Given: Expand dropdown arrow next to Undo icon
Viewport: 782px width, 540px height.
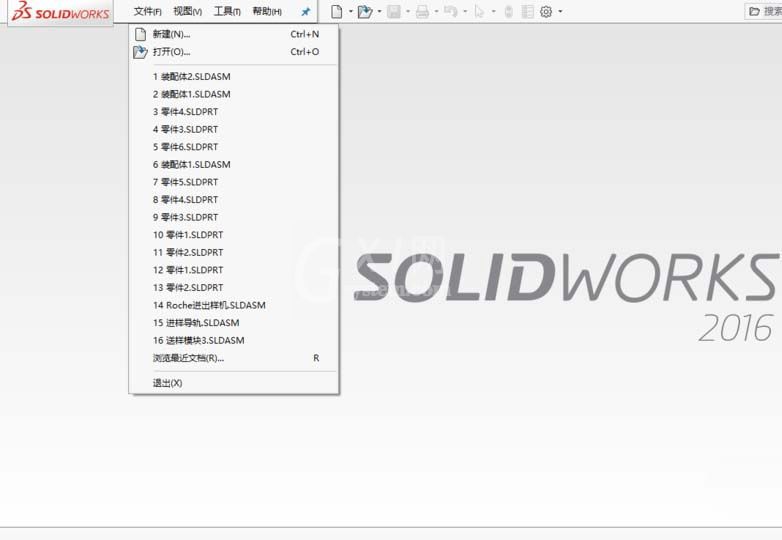Looking at the screenshot, I should [465, 11].
